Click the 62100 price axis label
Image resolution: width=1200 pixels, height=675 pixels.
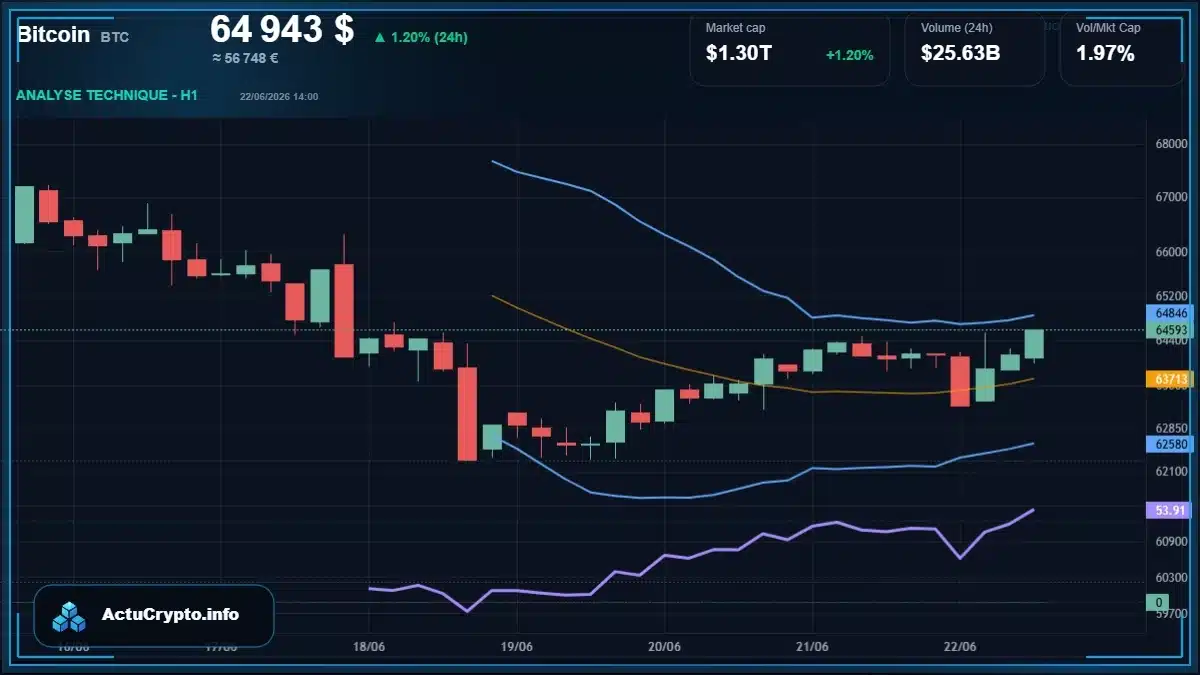[x=1170, y=470]
